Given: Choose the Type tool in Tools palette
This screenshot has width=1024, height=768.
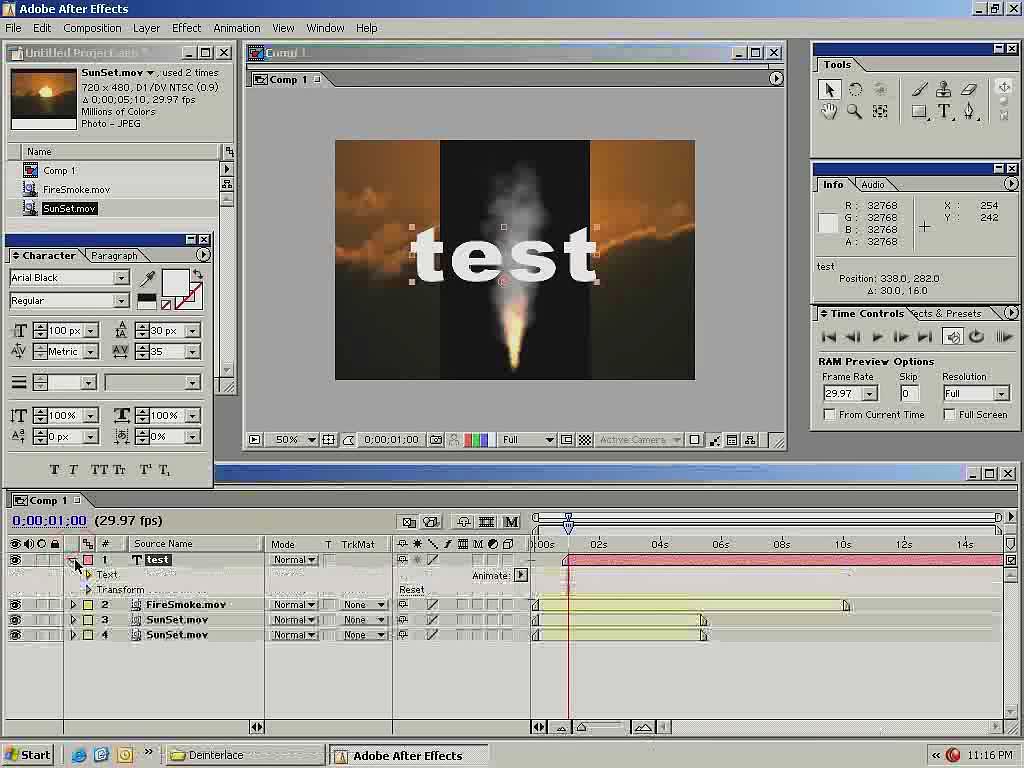Looking at the screenshot, I should [944, 112].
